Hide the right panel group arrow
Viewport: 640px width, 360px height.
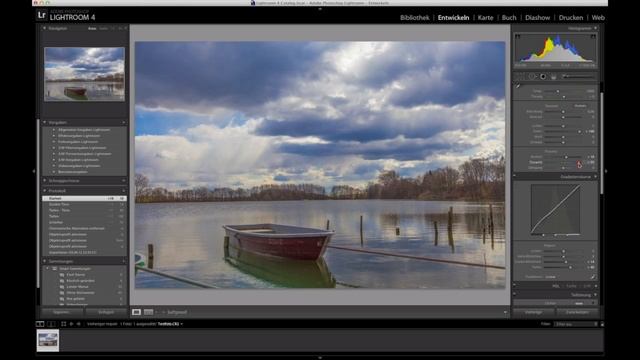[x=606, y=171]
